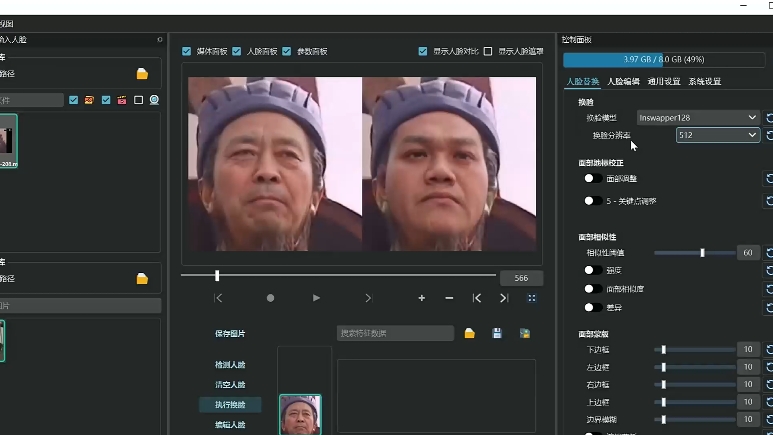Image resolution: width=773 pixels, height=435 pixels.
Task: Click the video clapperboard filter icon
Action: (x=122, y=100)
